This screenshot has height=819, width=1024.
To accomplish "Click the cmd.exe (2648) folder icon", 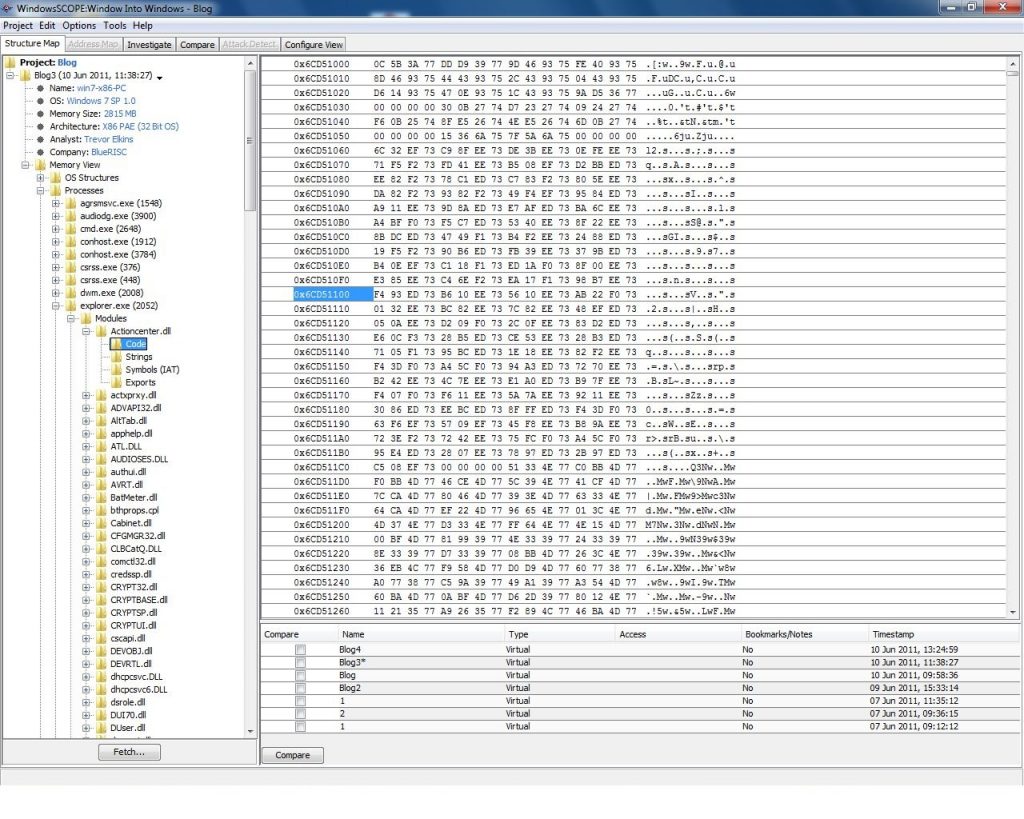I will (x=71, y=229).
